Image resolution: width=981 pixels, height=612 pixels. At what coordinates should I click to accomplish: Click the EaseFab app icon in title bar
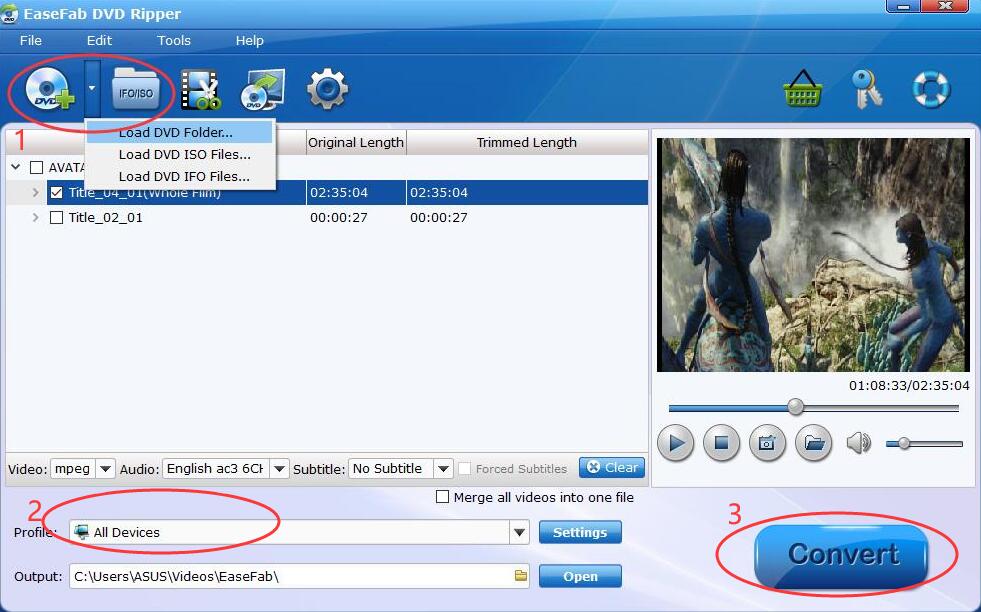(9, 14)
